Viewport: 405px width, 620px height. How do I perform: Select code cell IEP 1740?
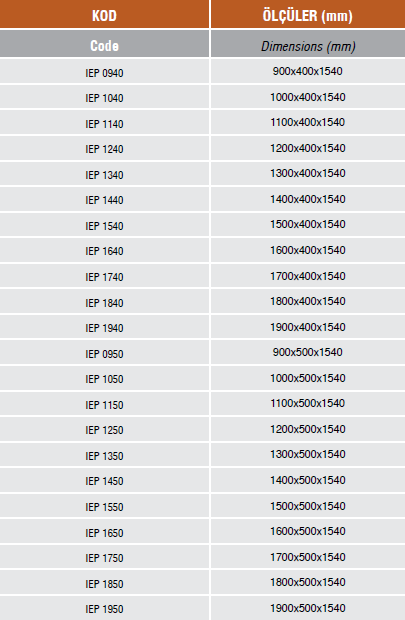tap(104, 276)
